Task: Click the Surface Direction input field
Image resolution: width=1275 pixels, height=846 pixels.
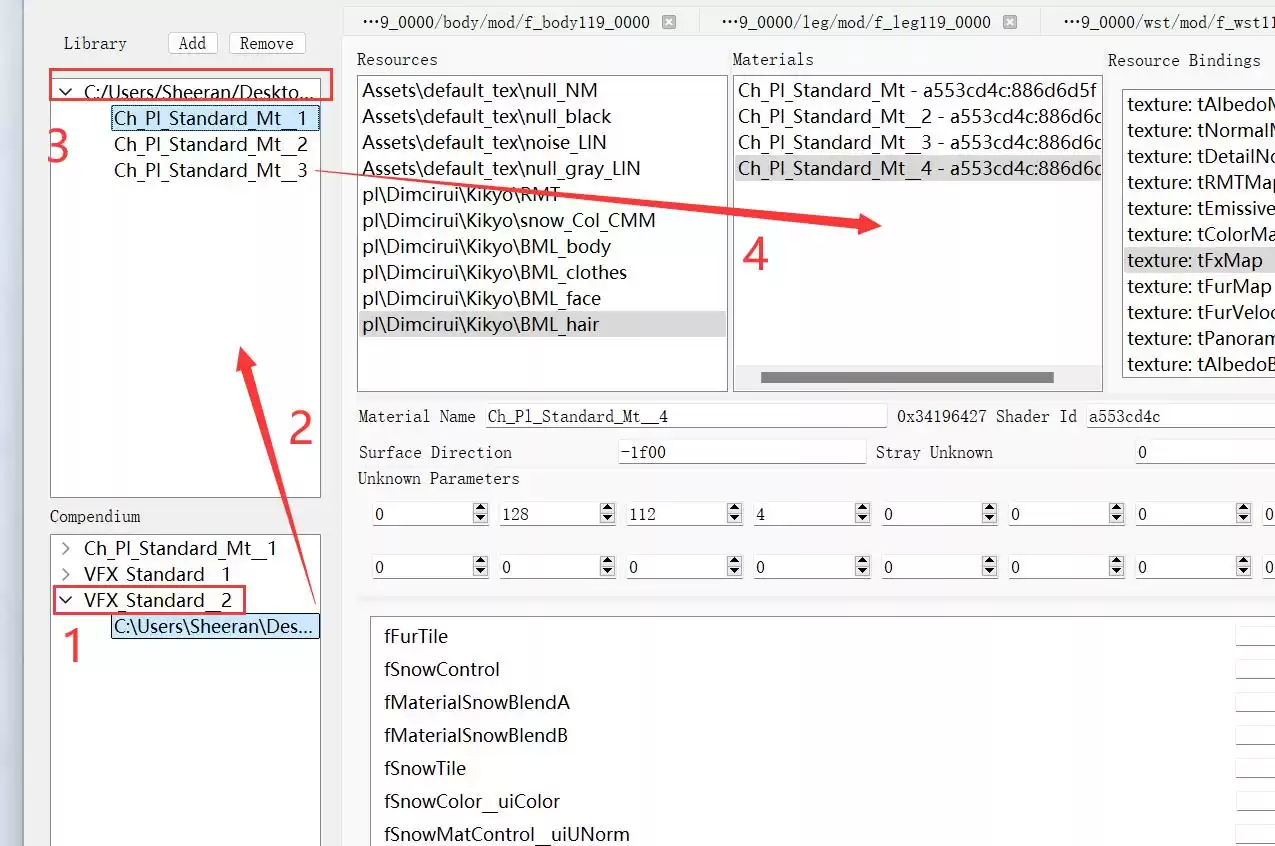Action: [x=741, y=452]
